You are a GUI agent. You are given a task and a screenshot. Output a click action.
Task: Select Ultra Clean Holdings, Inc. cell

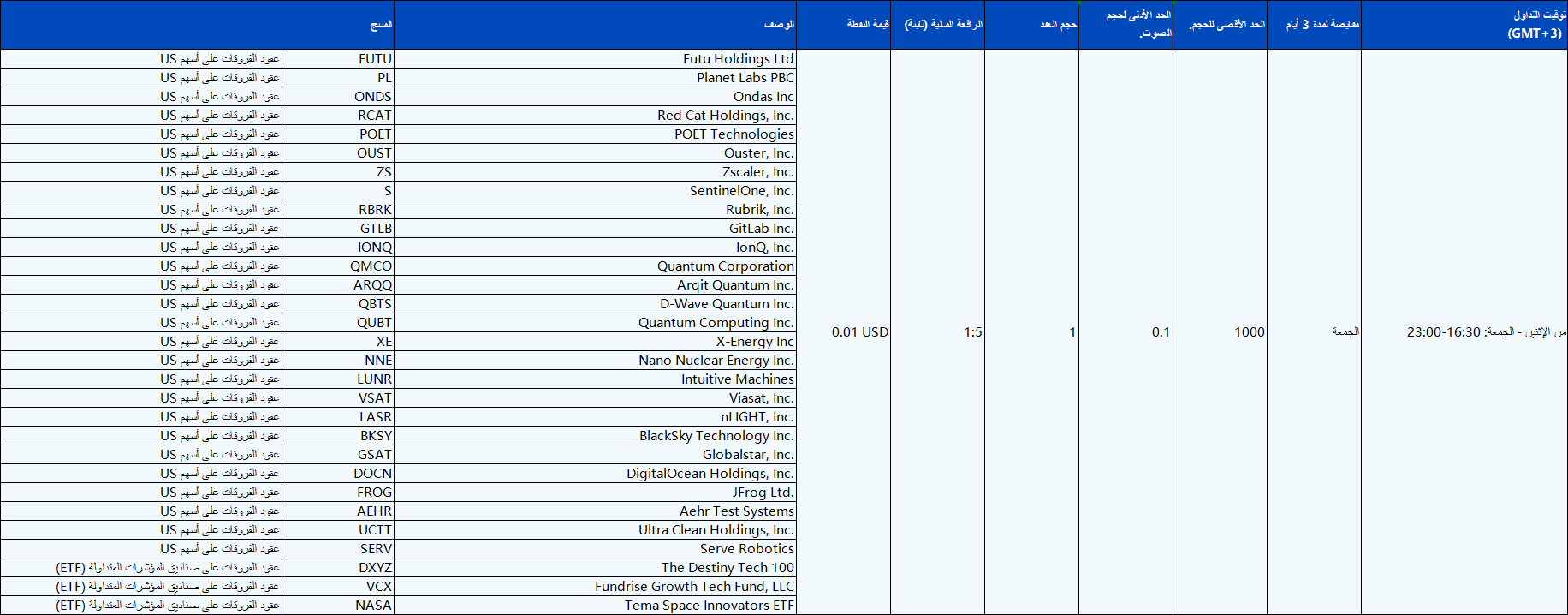[596, 530]
